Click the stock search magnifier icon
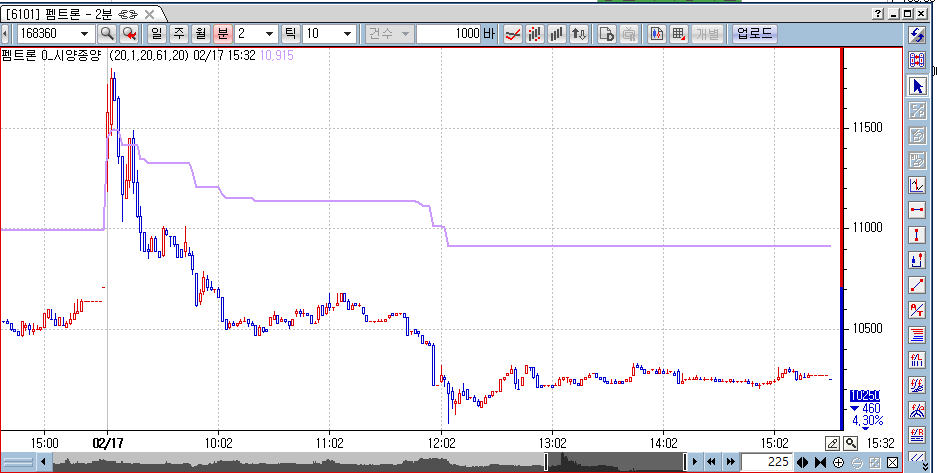This screenshot has height=473, width=937. pos(107,33)
